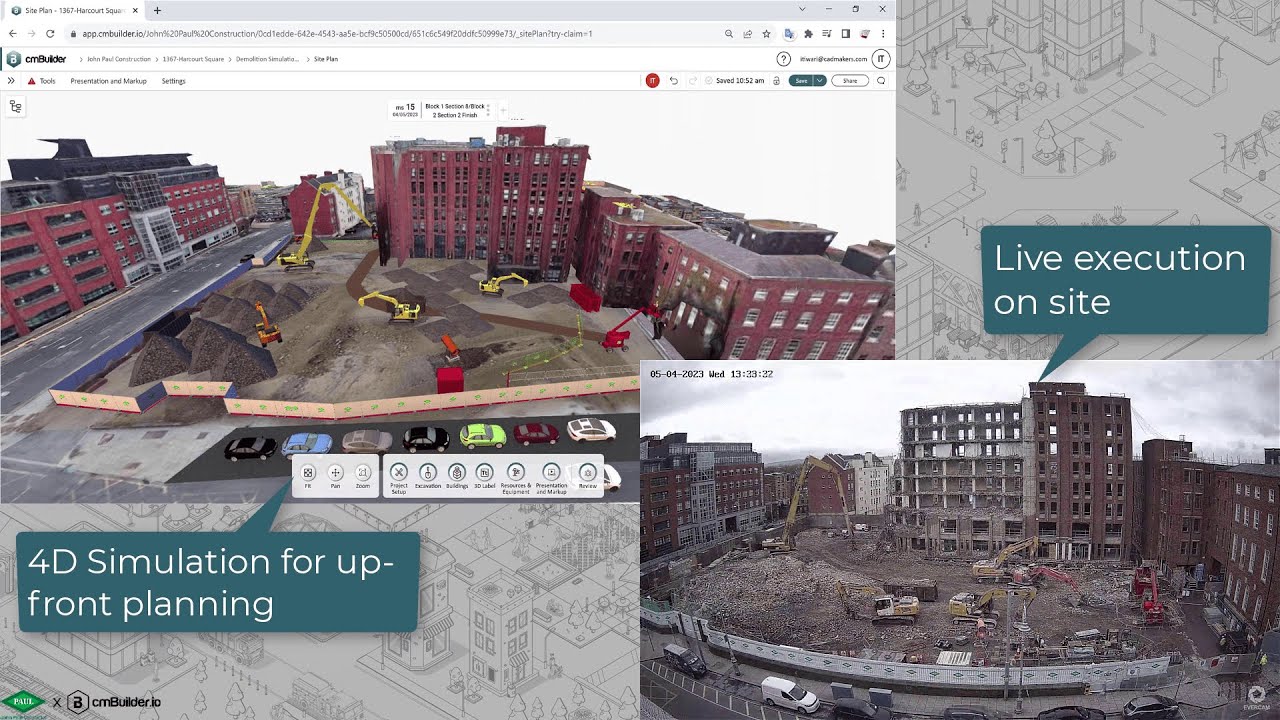Select the Zoom tool
The image size is (1280, 720).
[x=363, y=475]
